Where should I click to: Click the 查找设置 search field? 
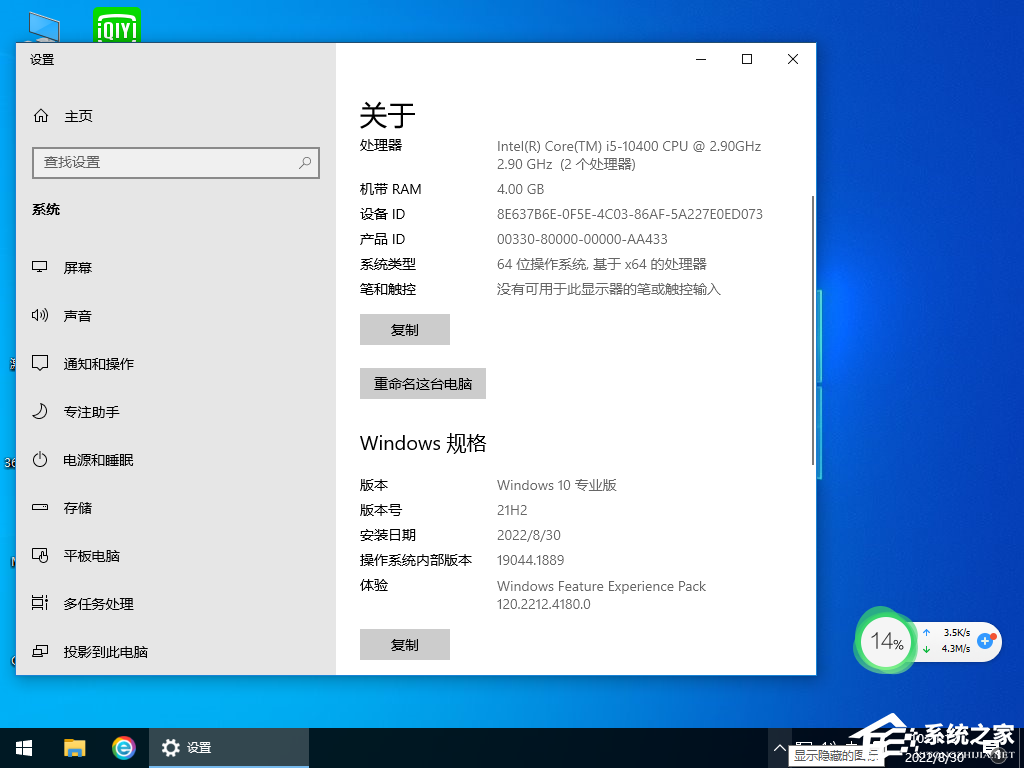176,162
